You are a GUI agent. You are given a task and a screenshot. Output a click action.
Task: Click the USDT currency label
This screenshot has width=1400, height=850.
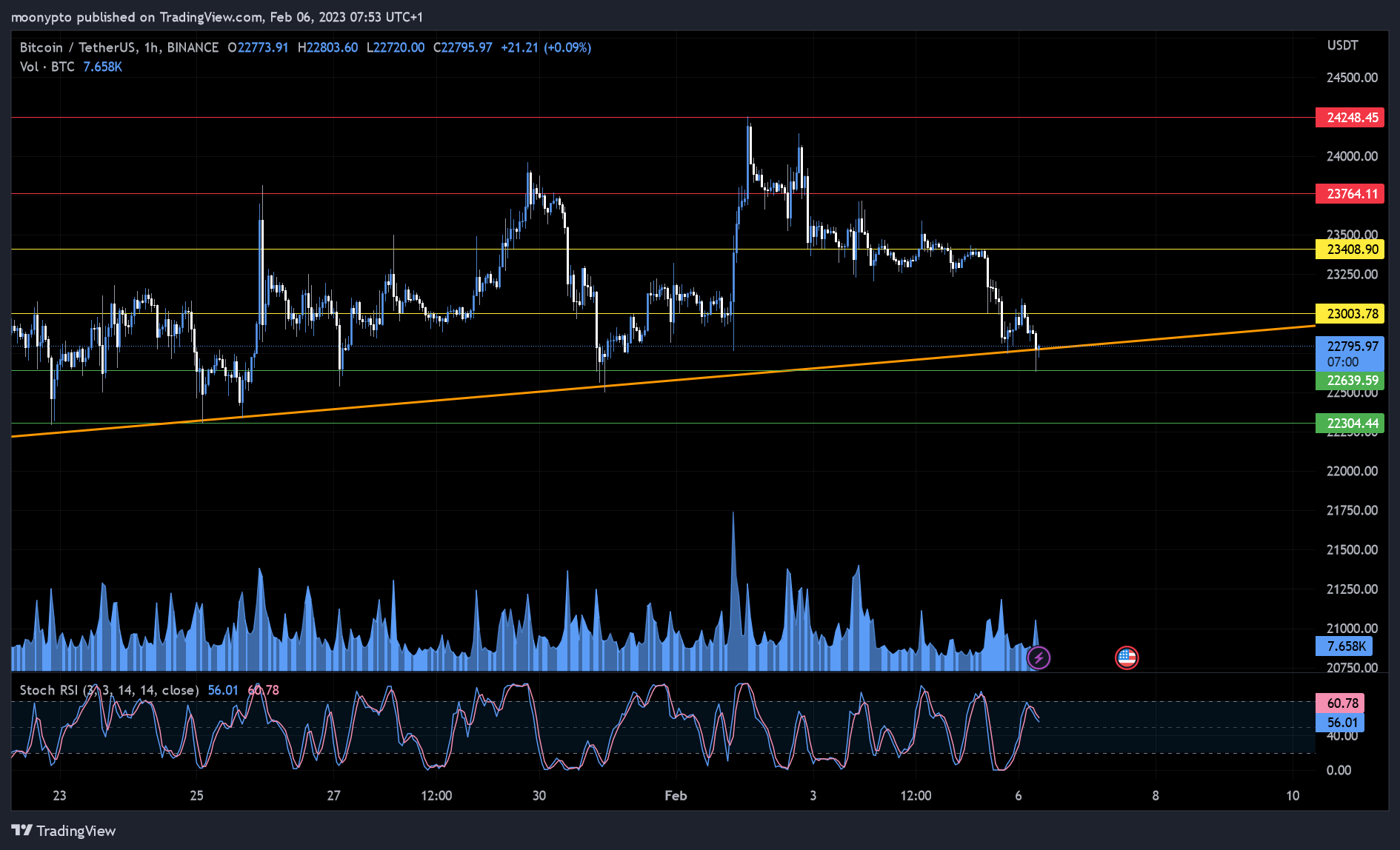tap(1342, 45)
